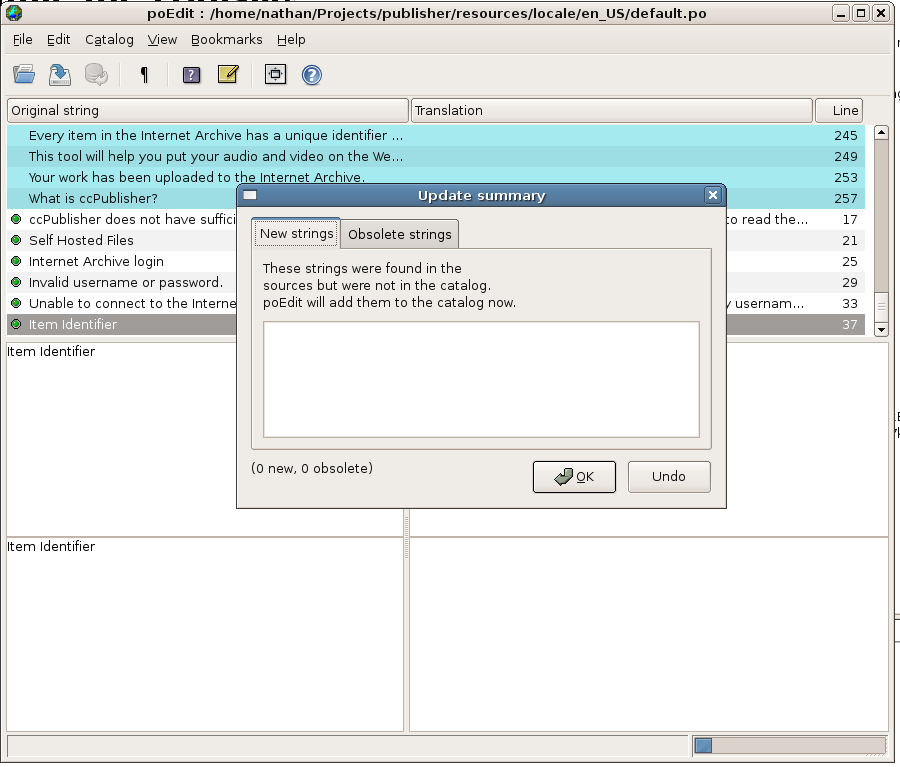Select row "Your work has been uploaded to the Internet Archive."
Screen dimensions: 900x767
point(436,177)
